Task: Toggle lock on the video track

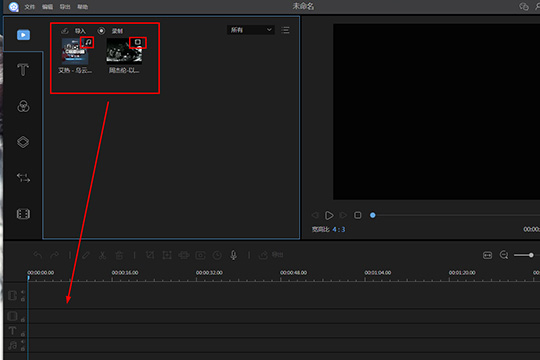Action: coord(23,299)
